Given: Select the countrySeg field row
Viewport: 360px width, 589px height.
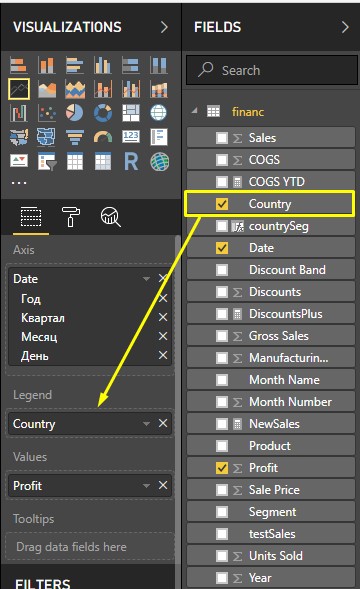Looking at the screenshot, I should tap(271, 226).
